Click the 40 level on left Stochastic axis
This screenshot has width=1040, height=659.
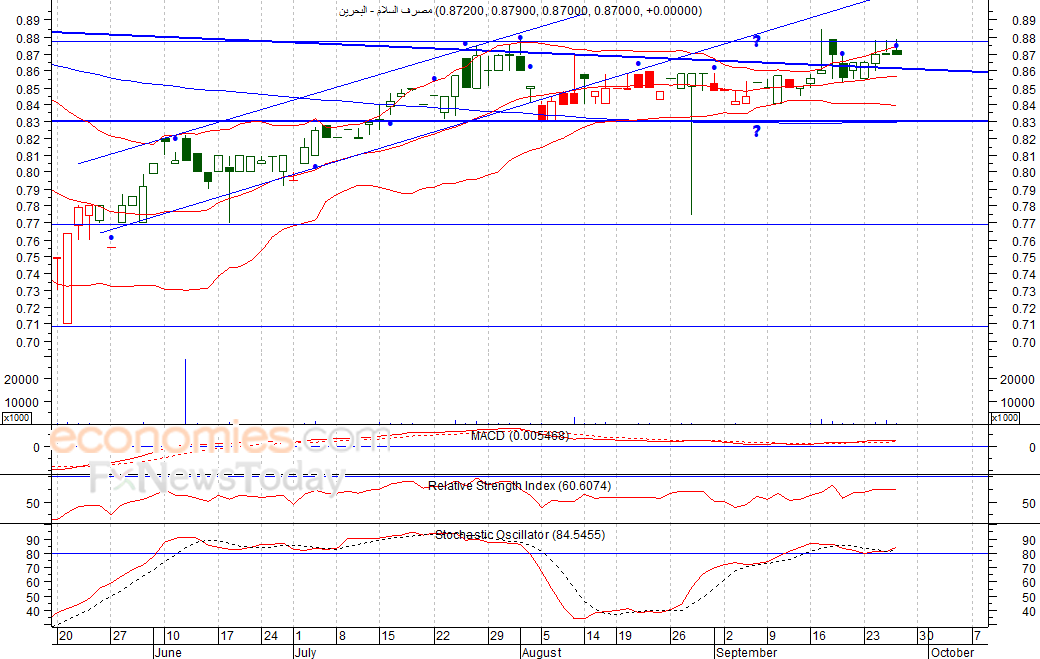(32, 611)
